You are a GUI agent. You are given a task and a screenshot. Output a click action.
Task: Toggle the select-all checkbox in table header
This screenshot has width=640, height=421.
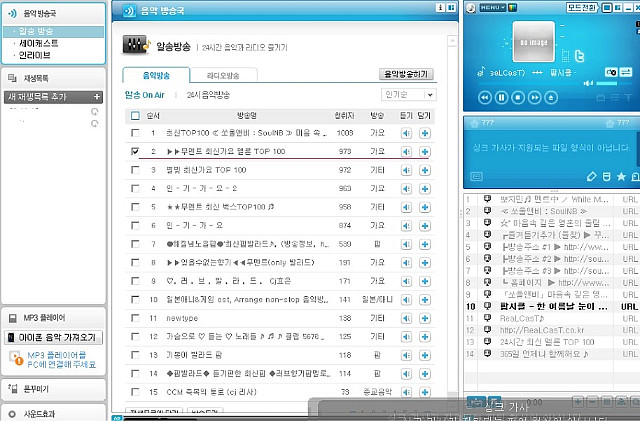pyautogui.click(x=135, y=116)
